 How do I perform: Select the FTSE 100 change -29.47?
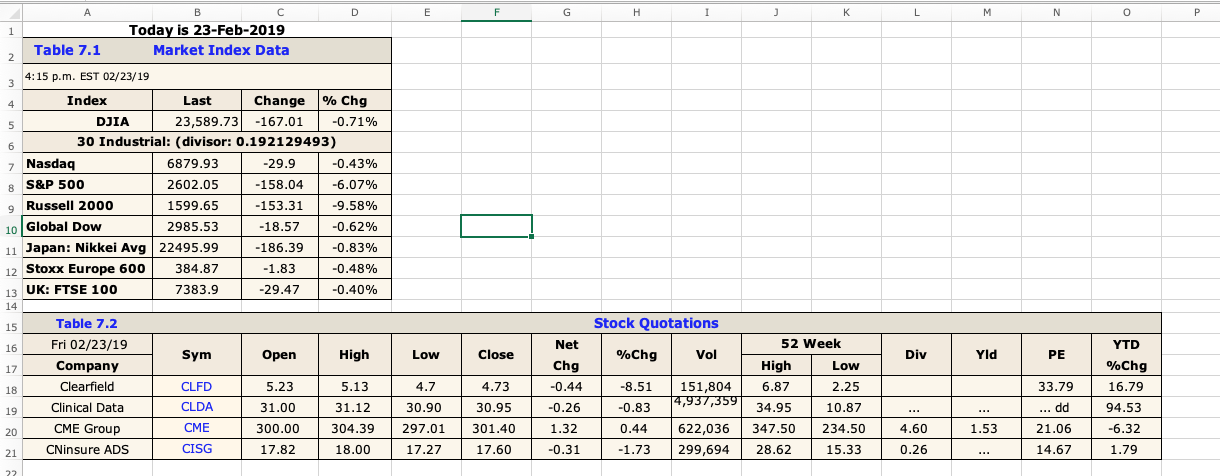(x=279, y=289)
